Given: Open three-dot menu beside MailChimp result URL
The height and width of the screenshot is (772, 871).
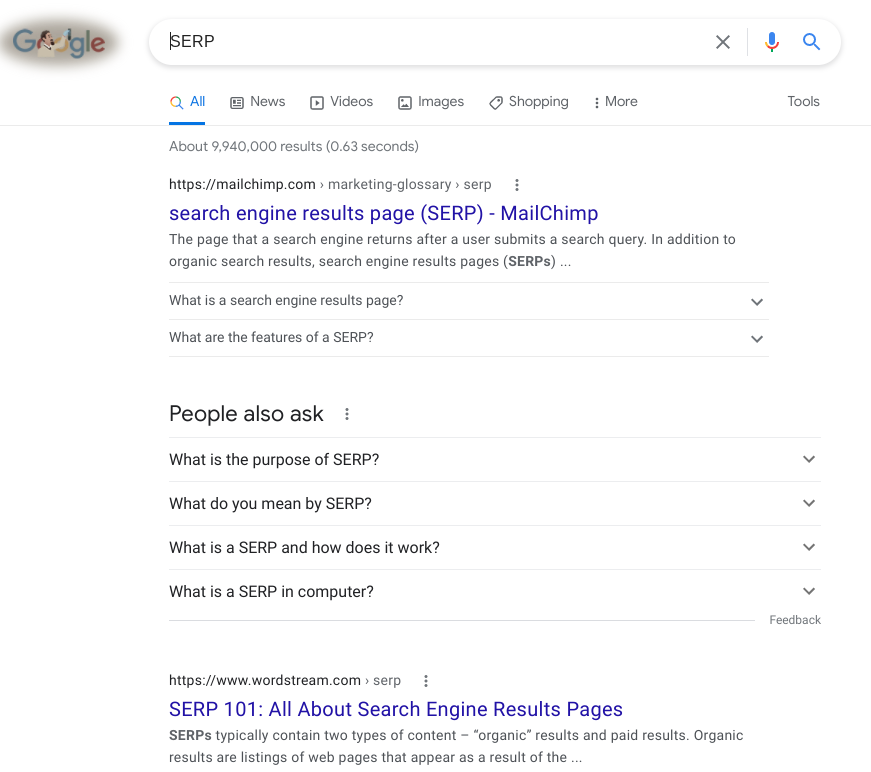Looking at the screenshot, I should 516,185.
